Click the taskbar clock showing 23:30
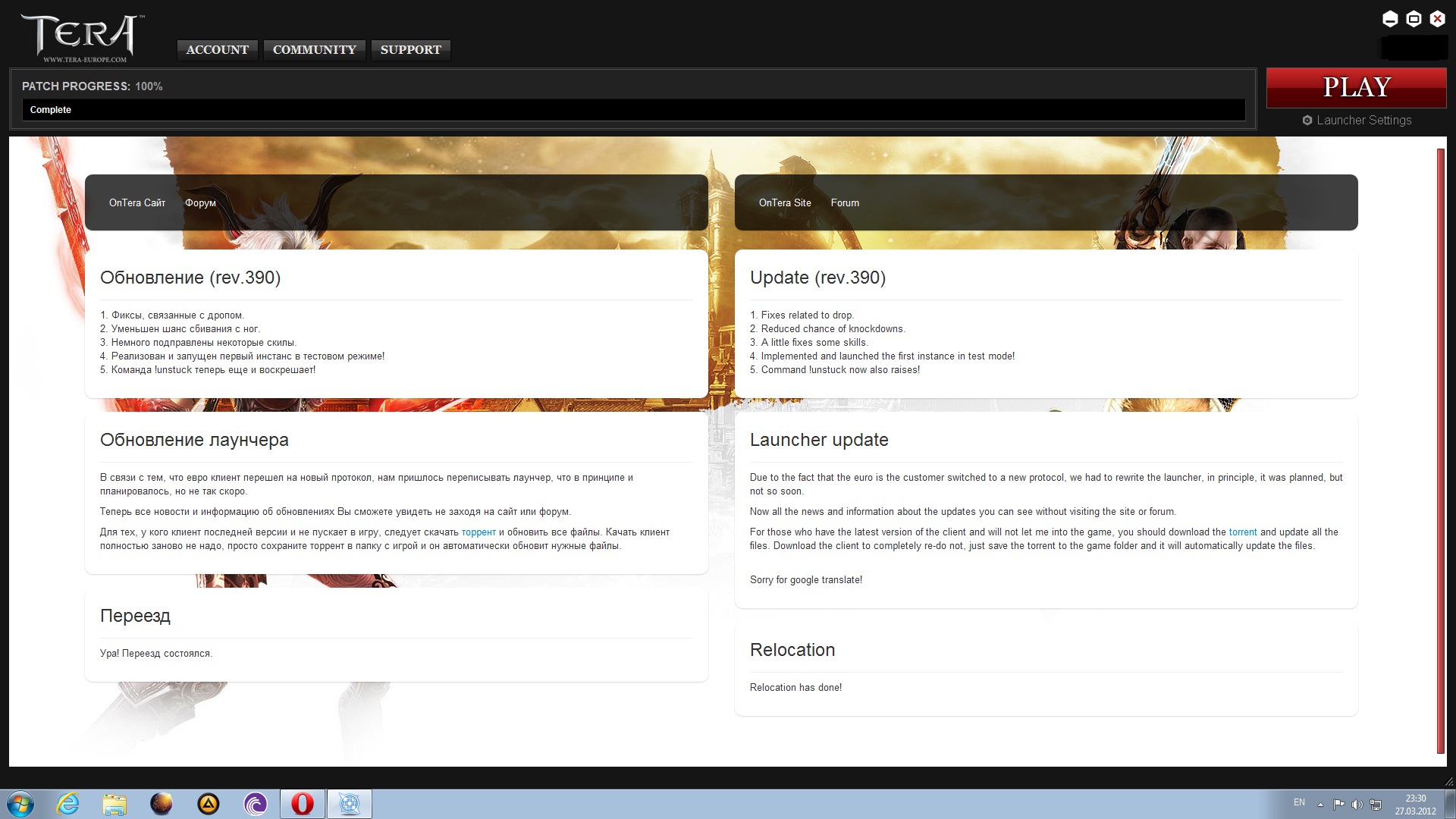The height and width of the screenshot is (819, 1456). coord(1415,805)
